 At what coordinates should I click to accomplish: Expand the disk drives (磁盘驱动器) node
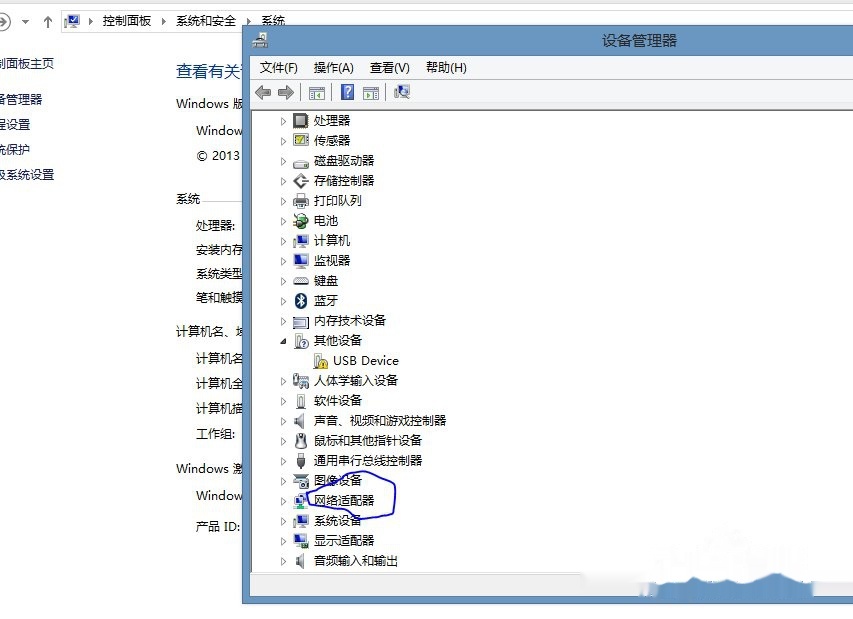[x=284, y=161]
